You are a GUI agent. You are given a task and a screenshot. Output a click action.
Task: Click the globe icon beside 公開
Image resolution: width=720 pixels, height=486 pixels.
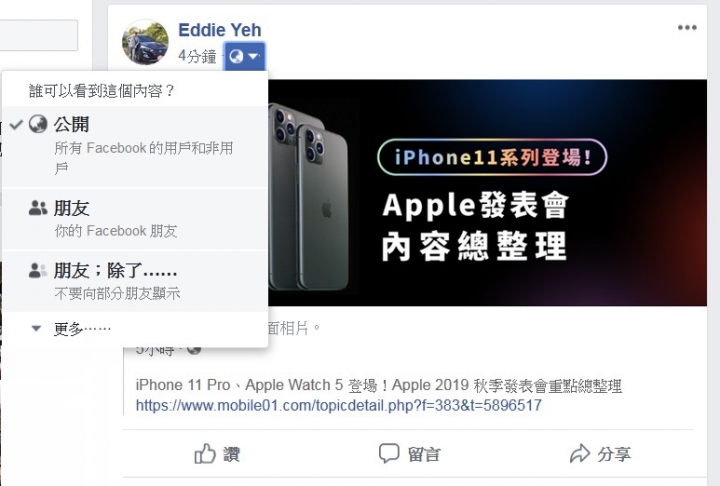(38, 124)
